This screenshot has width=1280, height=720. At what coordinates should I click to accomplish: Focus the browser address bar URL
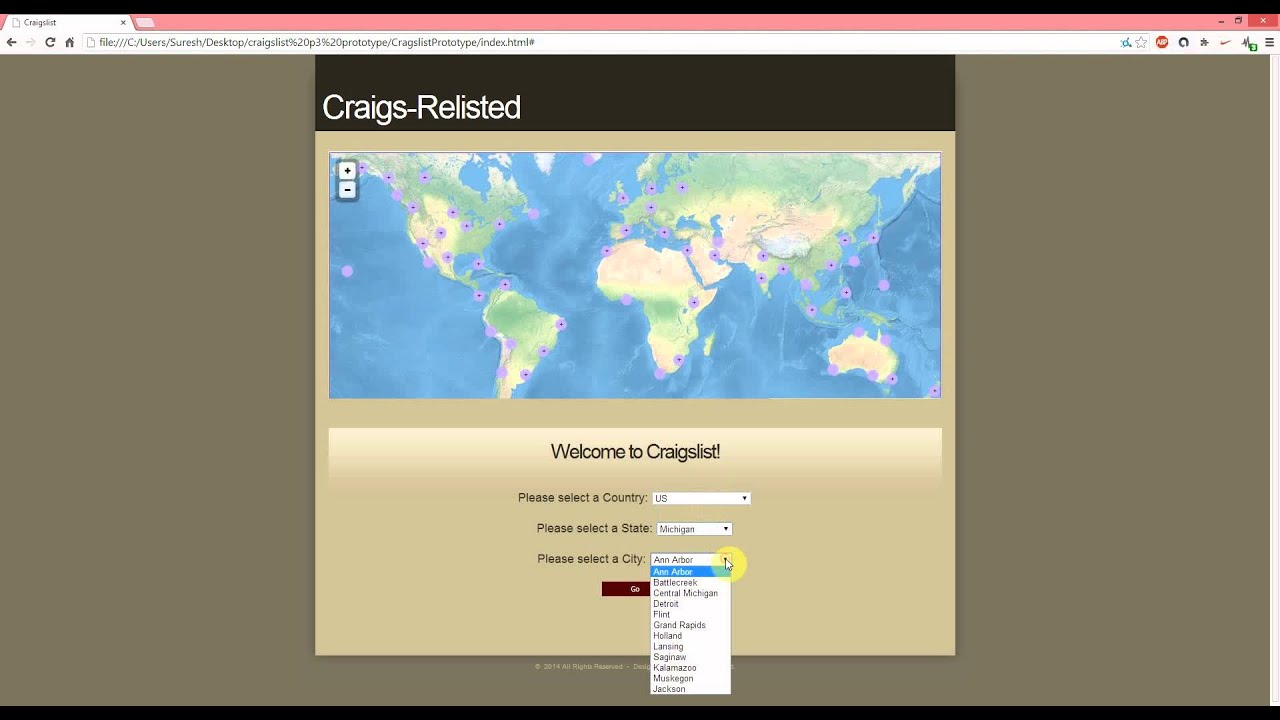pyautogui.click(x=600, y=42)
